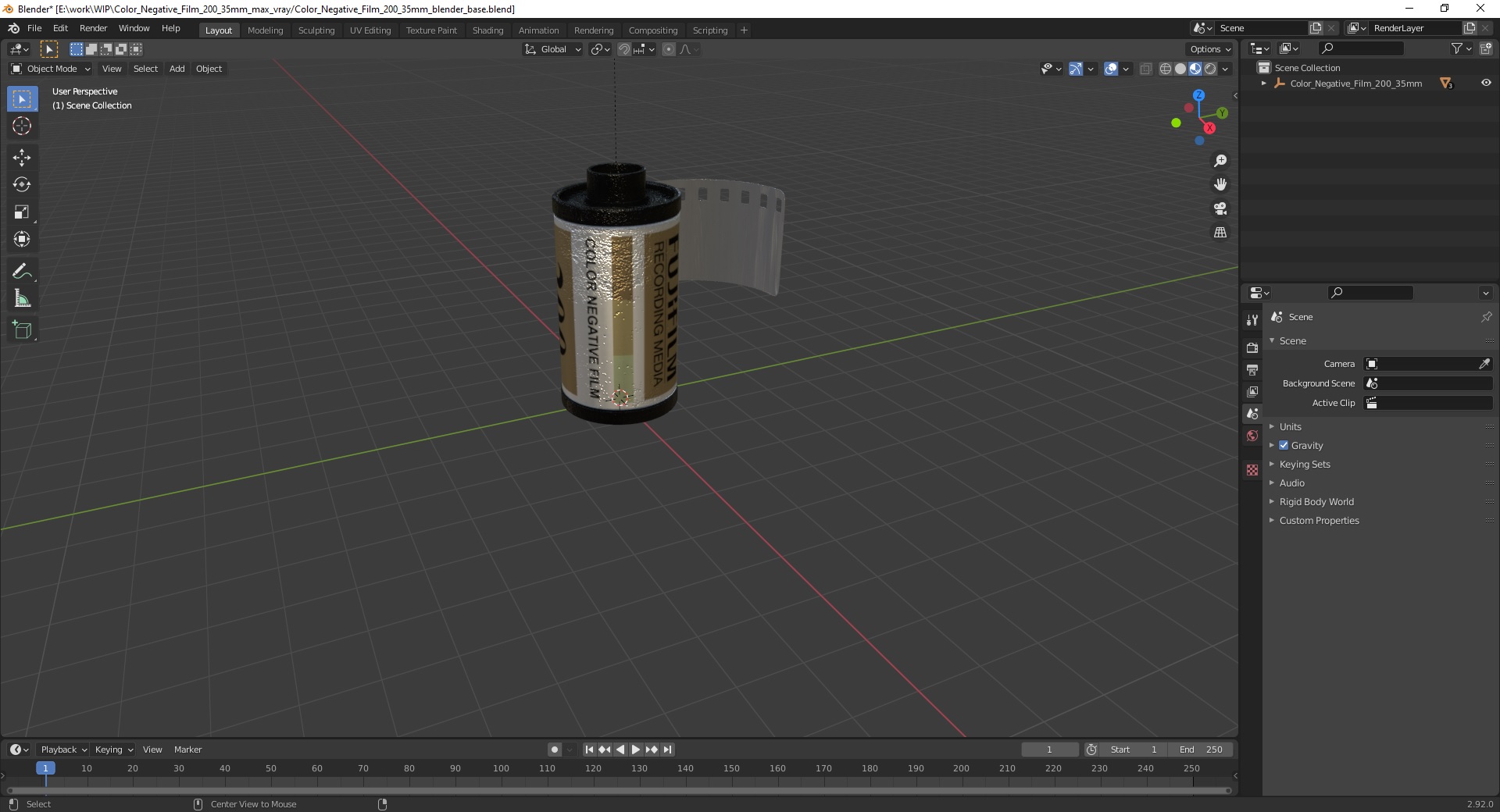Open Global transform orientation dropdown
1500x812 pixels.
click(x=552, y=49)
